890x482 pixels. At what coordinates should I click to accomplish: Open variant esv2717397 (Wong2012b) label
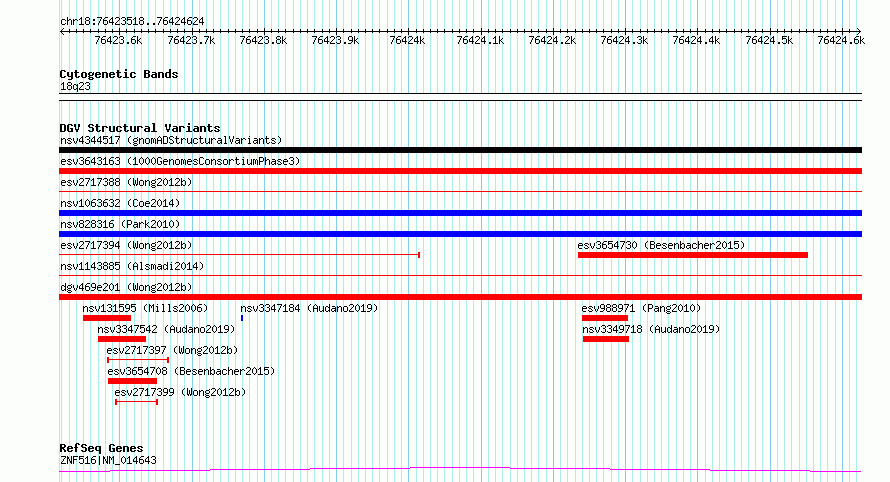click(x=172, y=350)
